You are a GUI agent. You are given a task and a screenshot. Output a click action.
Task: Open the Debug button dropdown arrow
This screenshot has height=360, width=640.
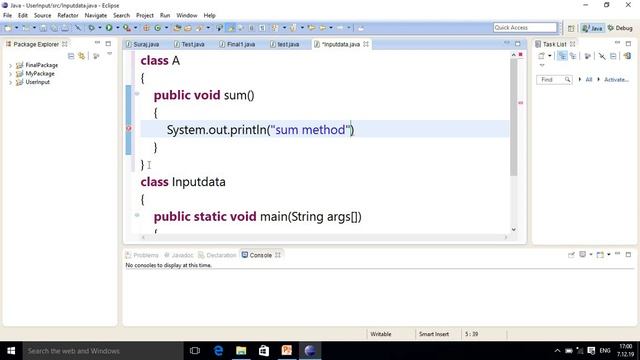coord(100,28)
